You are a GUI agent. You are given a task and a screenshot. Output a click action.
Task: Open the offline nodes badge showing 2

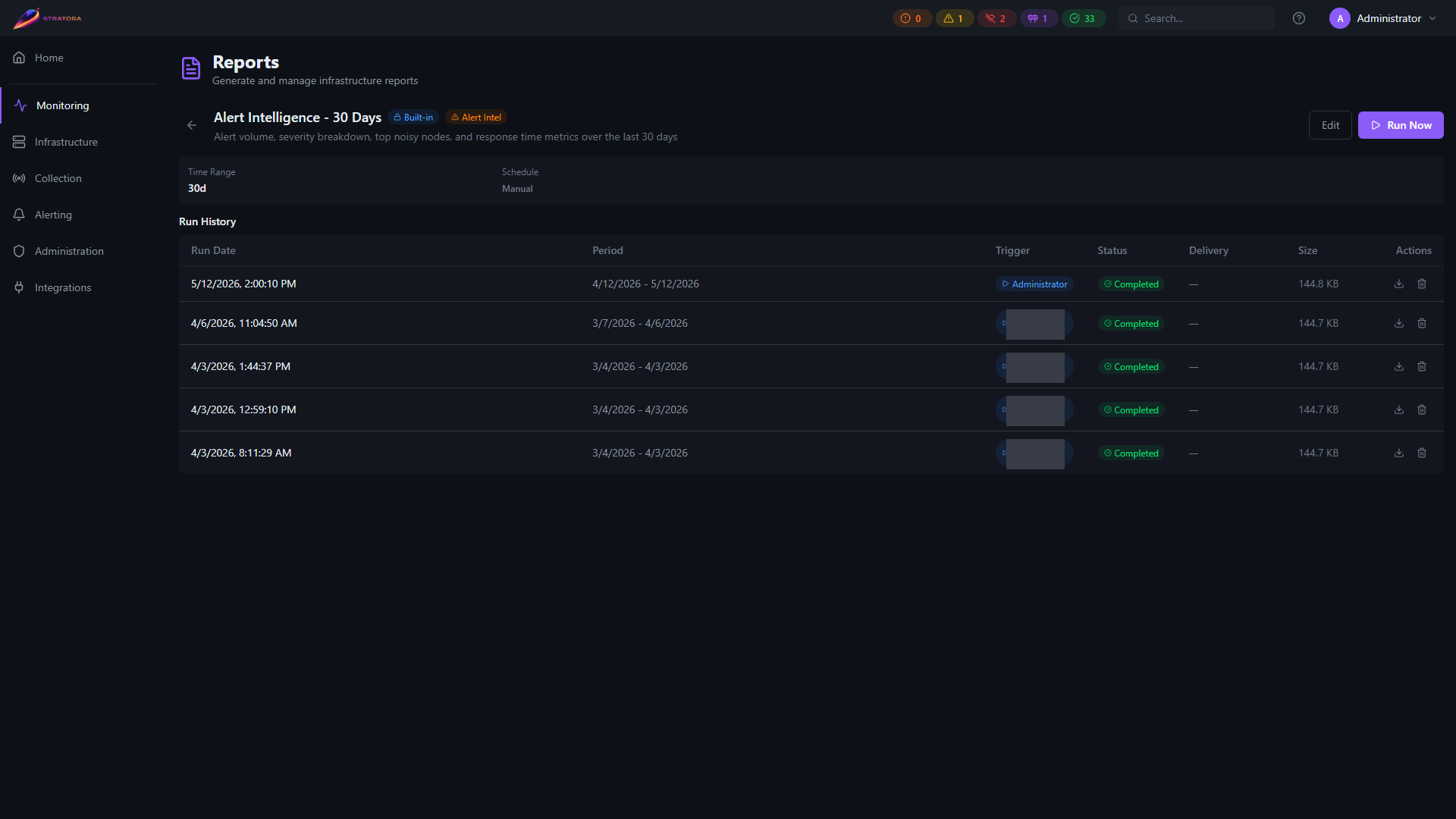click(996, 18)
